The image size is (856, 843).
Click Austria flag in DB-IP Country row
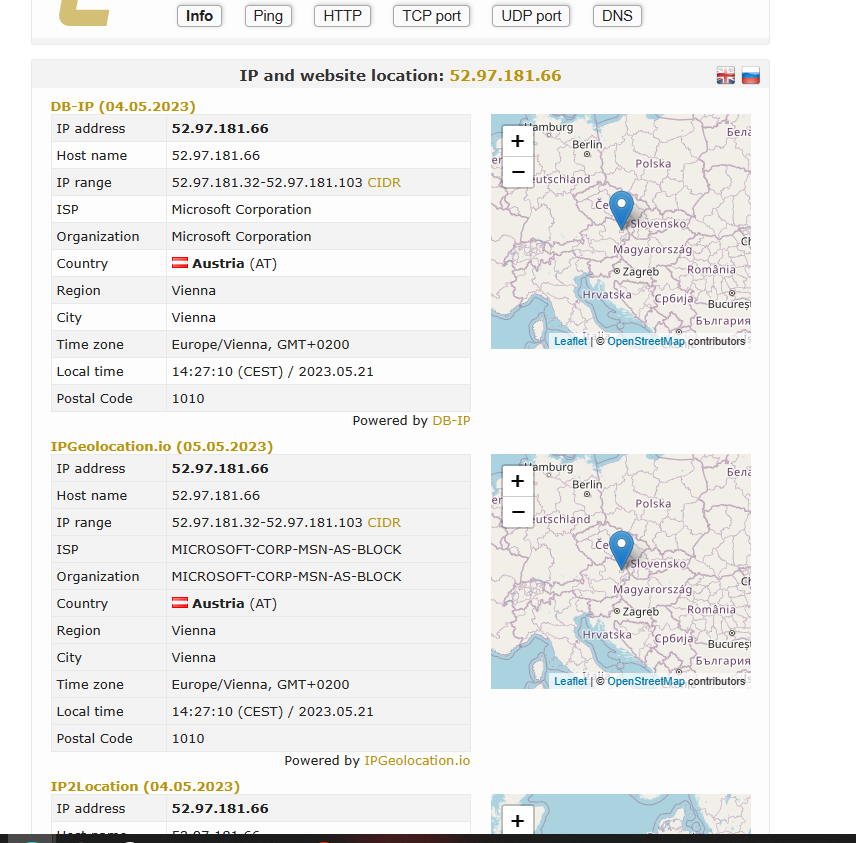(180, 263)
